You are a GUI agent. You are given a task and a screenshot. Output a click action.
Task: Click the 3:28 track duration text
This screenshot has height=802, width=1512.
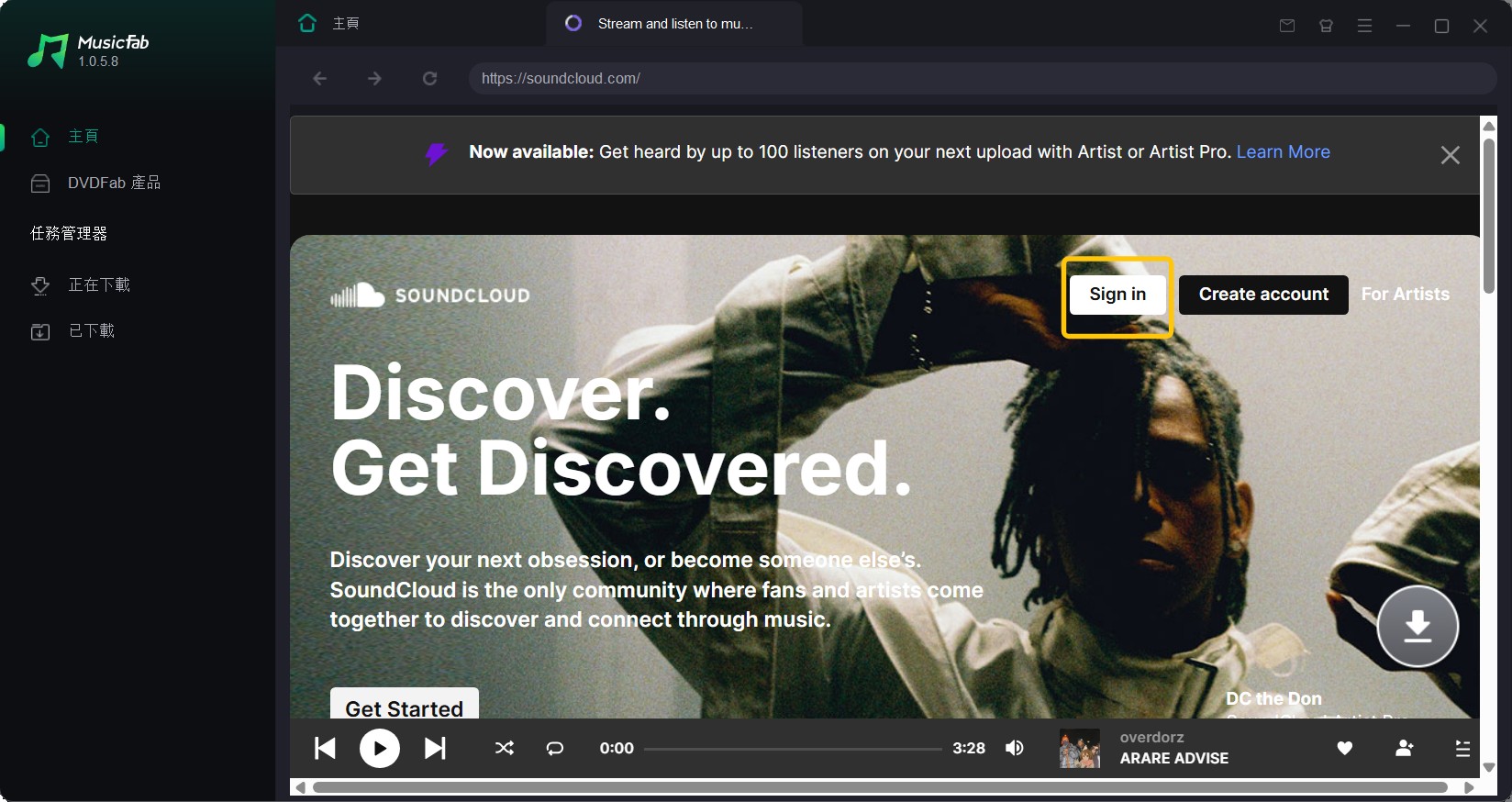click(969, 749)
